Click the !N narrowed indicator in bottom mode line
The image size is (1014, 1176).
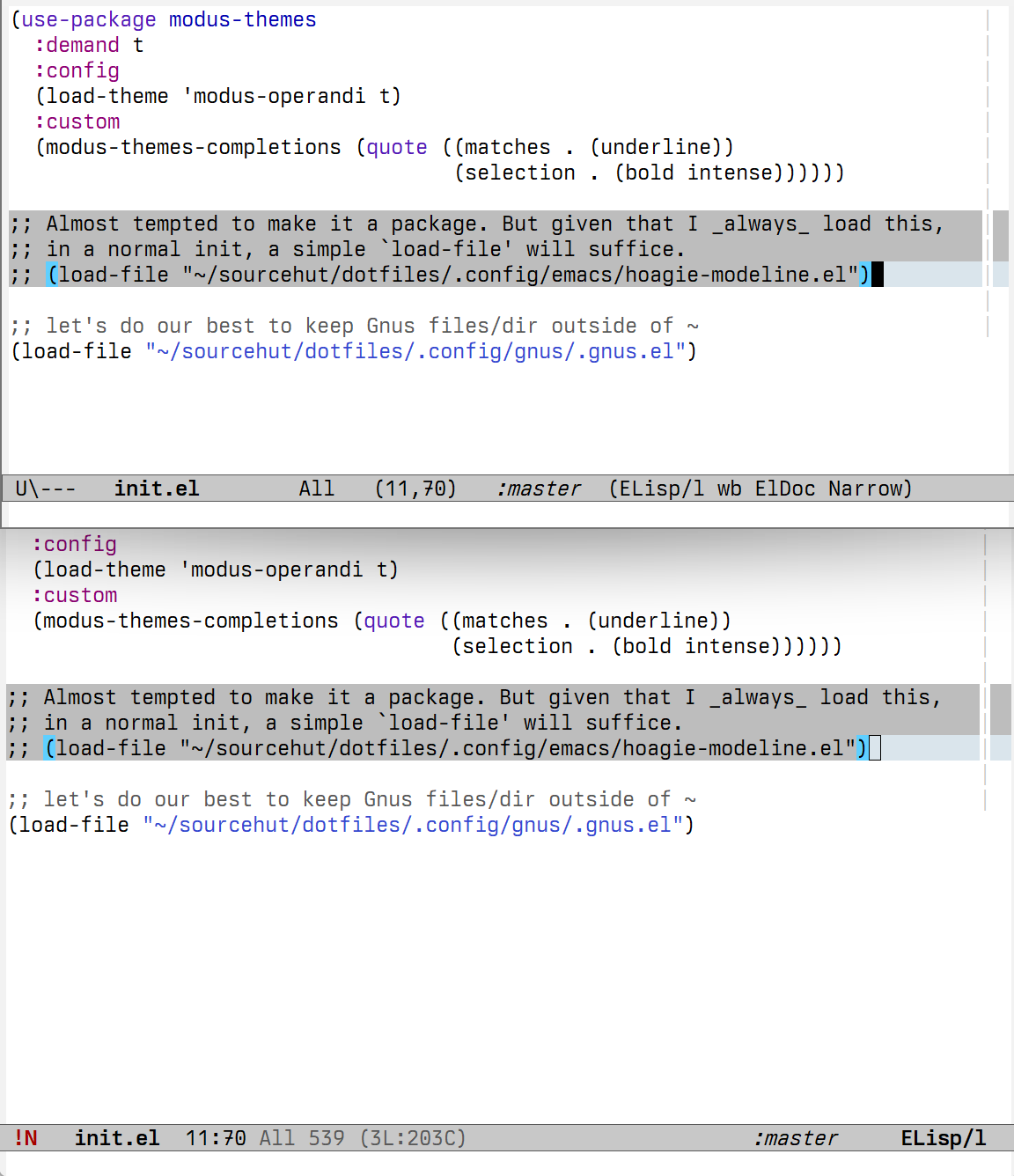click(26, 1138)
